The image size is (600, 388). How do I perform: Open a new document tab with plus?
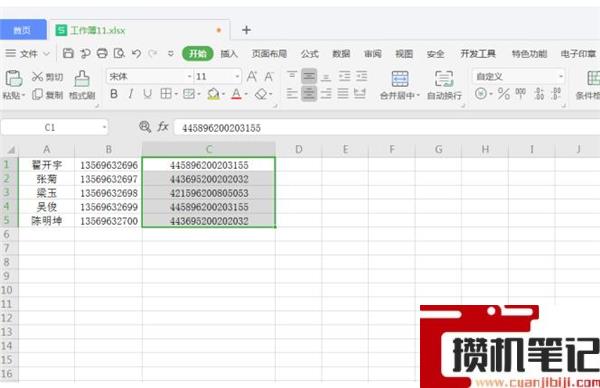pos(246,30)
